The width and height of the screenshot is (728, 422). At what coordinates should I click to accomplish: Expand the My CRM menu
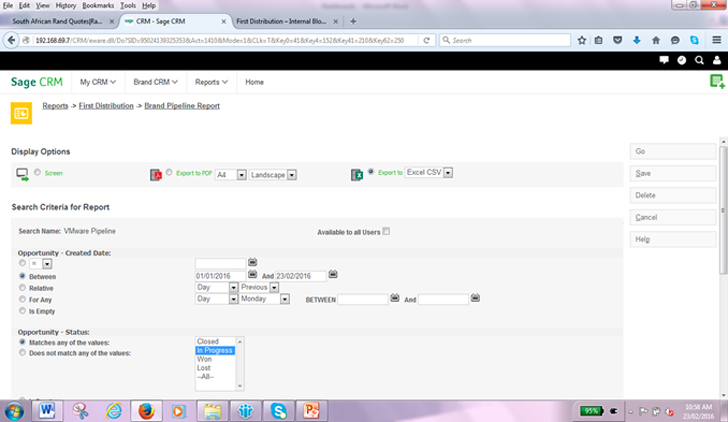pos(98,82)
